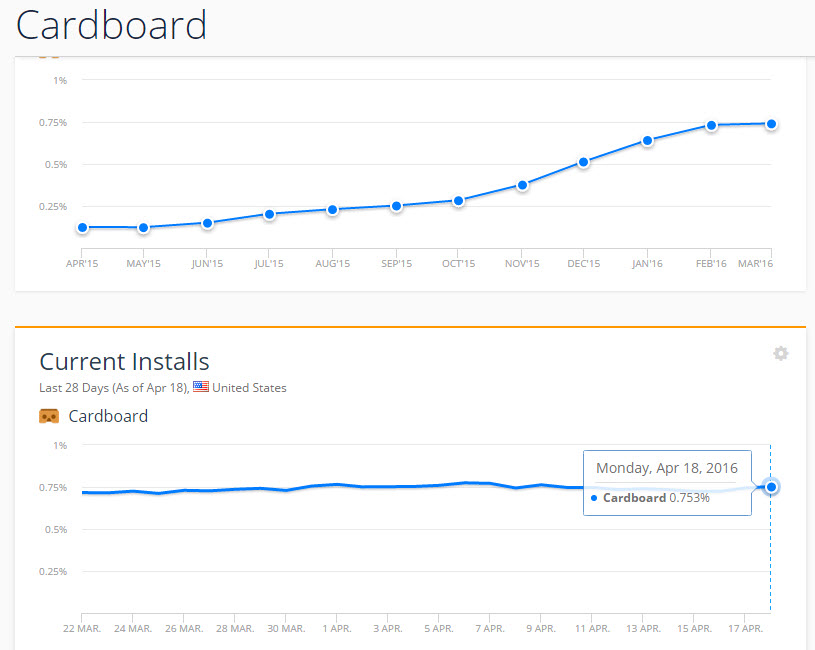The image size is (815, 650).
Task: Select the AUG'15 data point
Action: click(x=333, y=210)
